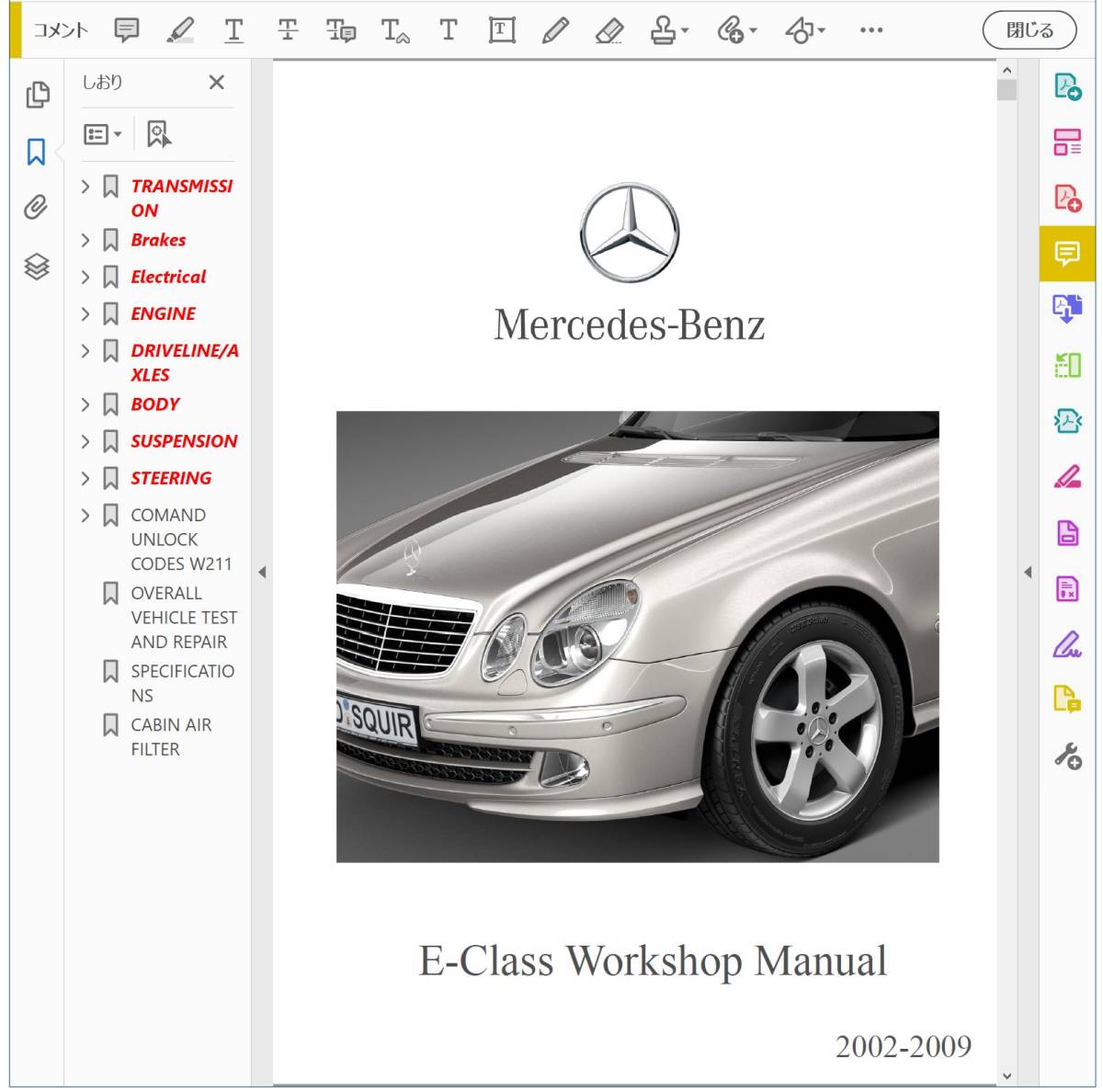This screenshot has height=1092, width=1103.
Task: Select the strikethrough text tool
Action: coord(289,29)
